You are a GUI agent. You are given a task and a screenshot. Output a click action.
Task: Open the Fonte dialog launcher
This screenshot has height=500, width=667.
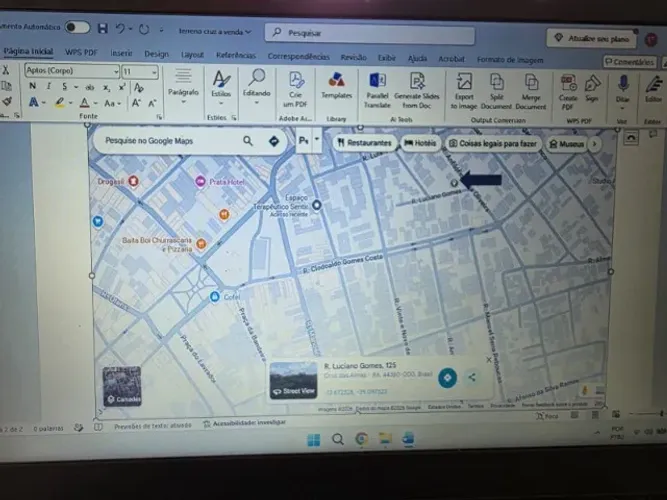pos(159,117)
